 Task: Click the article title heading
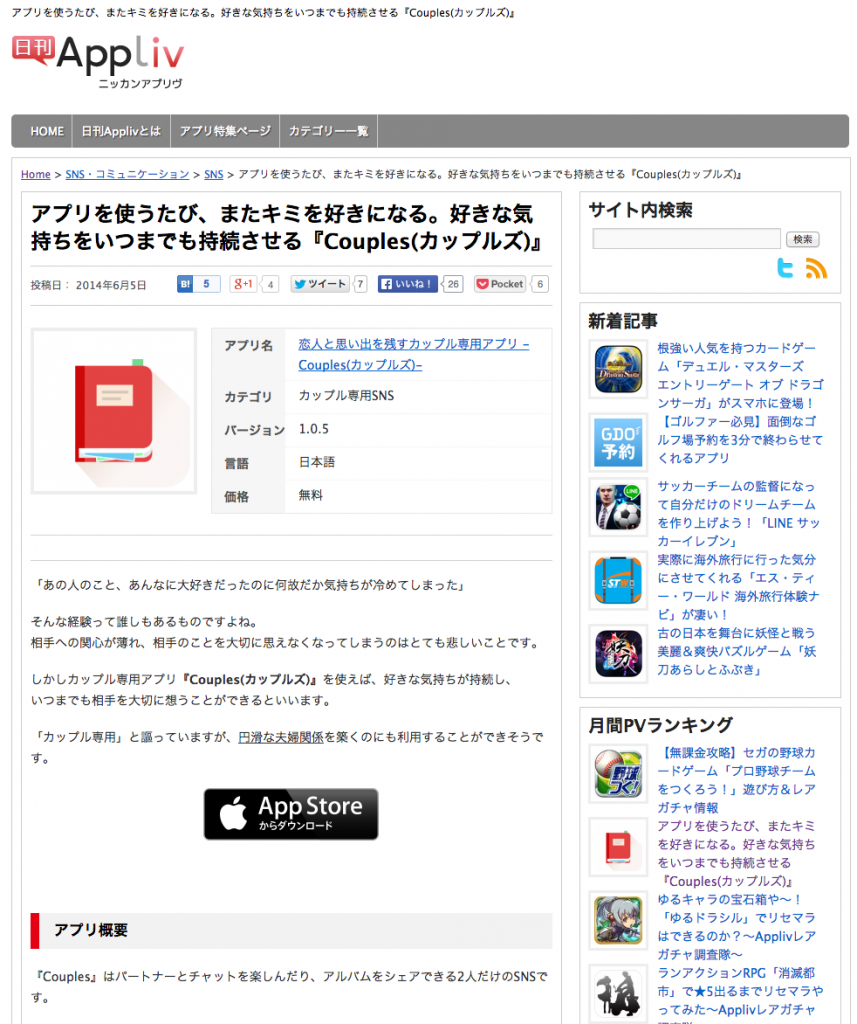pyautogui.click(x=286, y=227)
